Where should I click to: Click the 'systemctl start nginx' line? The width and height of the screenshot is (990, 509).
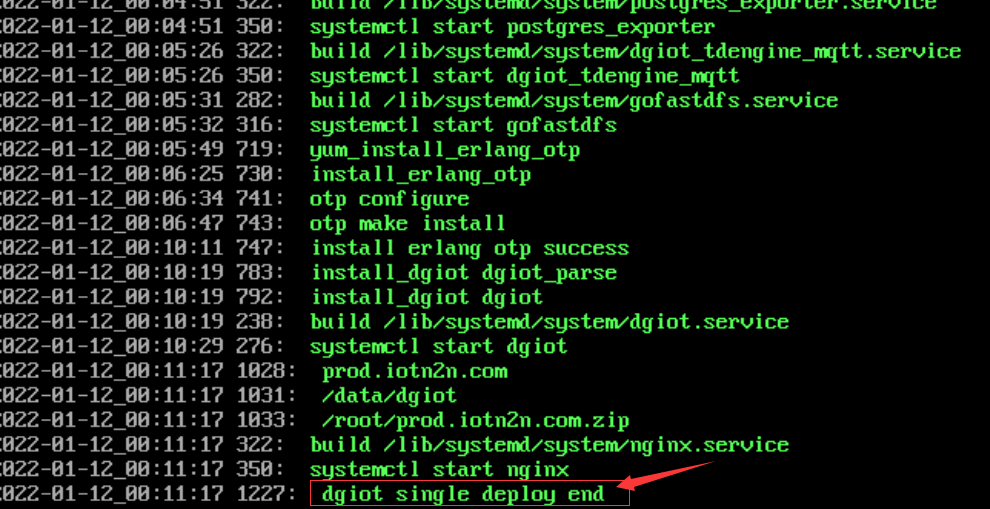(439, 470)
